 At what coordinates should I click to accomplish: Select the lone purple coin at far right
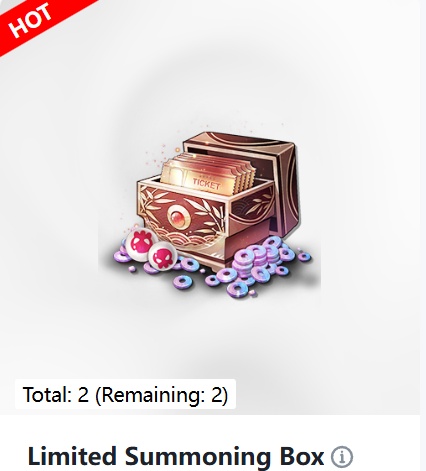point(304,256)
